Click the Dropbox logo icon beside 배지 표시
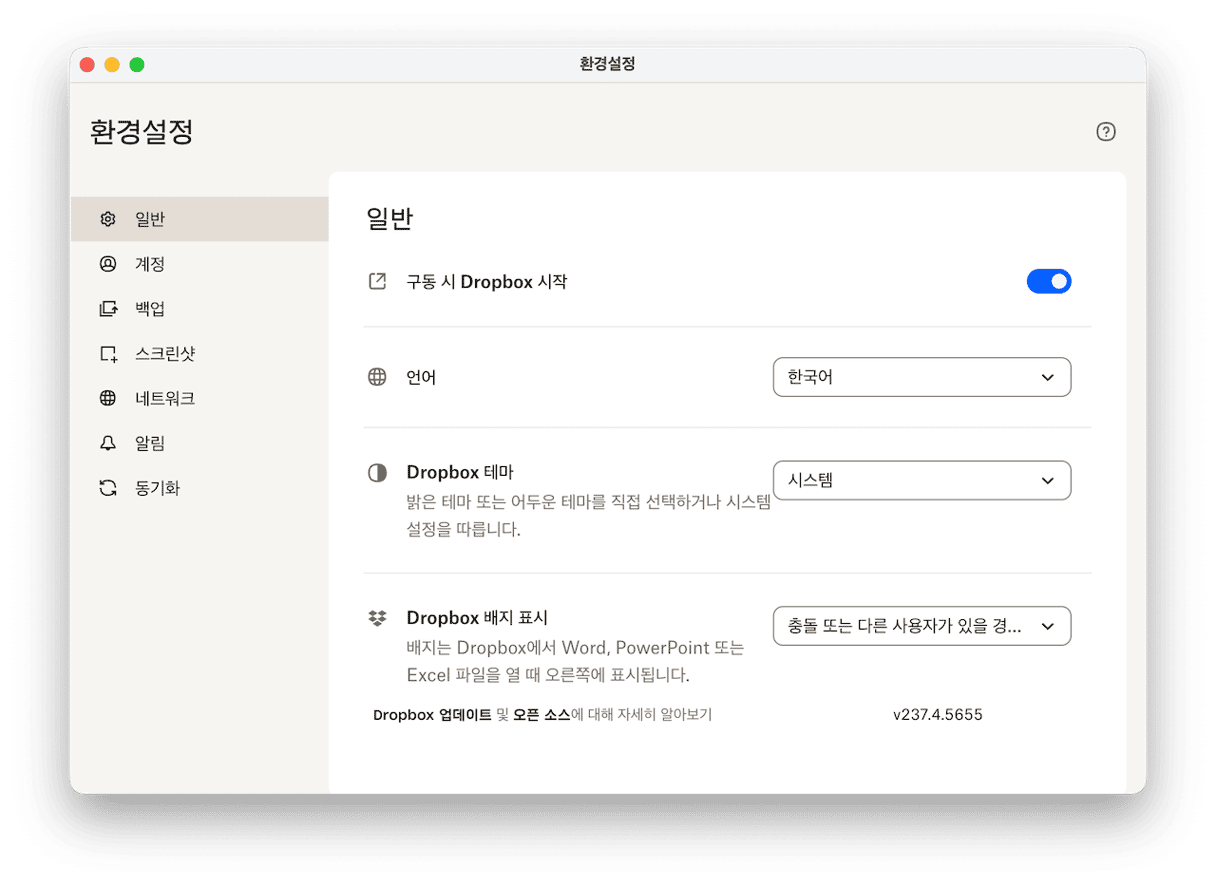Viewport: 1216px width, 886px height. (377, 619)
